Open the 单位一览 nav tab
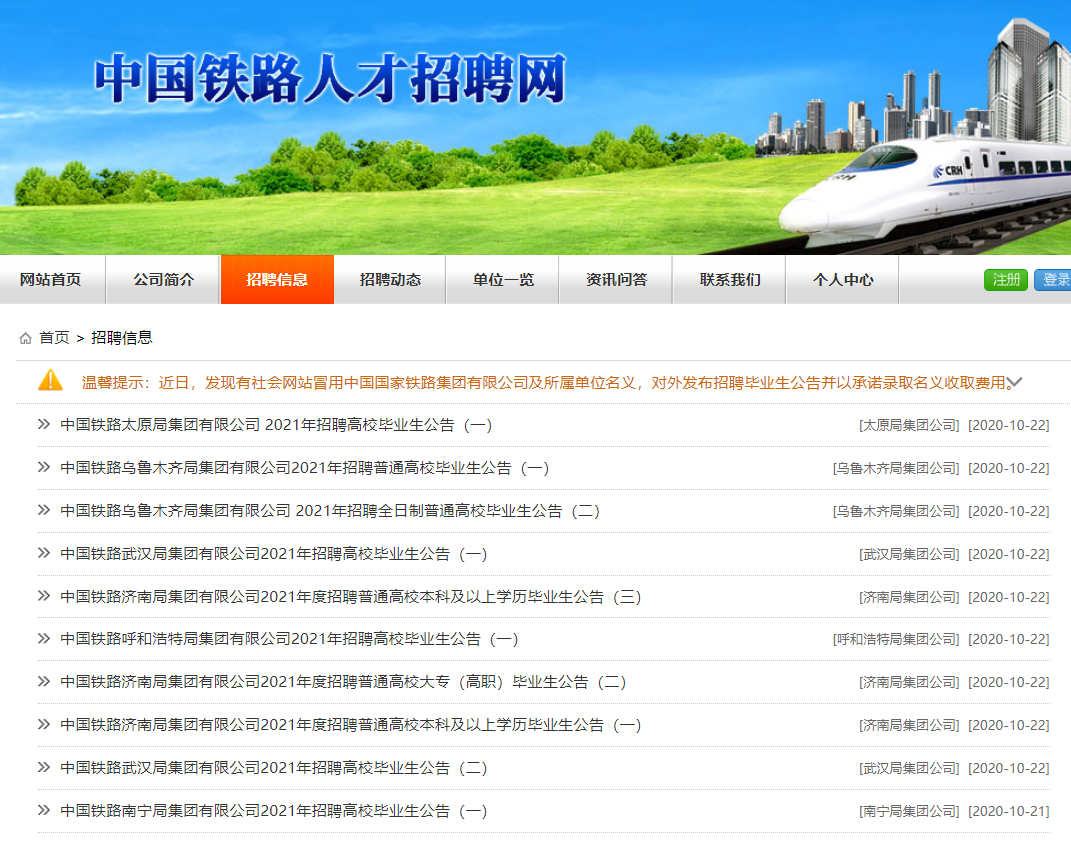 (x=503, y=279)
